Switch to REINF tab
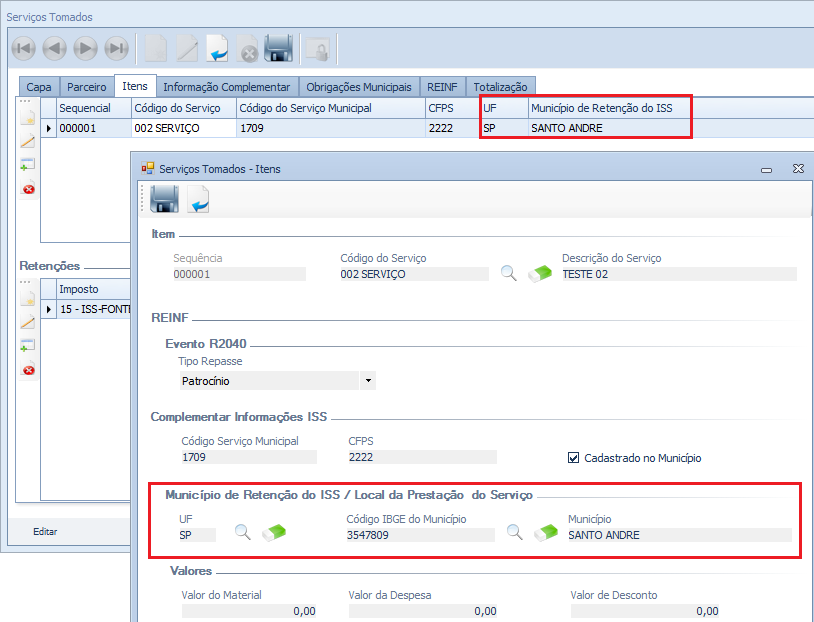The width and height of the screenshot is (814, 622). [x=442, y=87]
